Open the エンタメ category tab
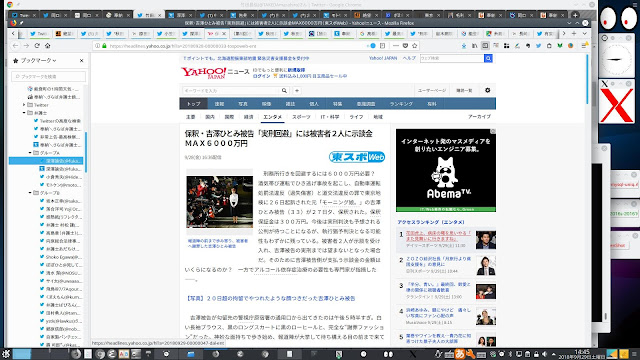The image size is (640, 360). click(272, 117)
